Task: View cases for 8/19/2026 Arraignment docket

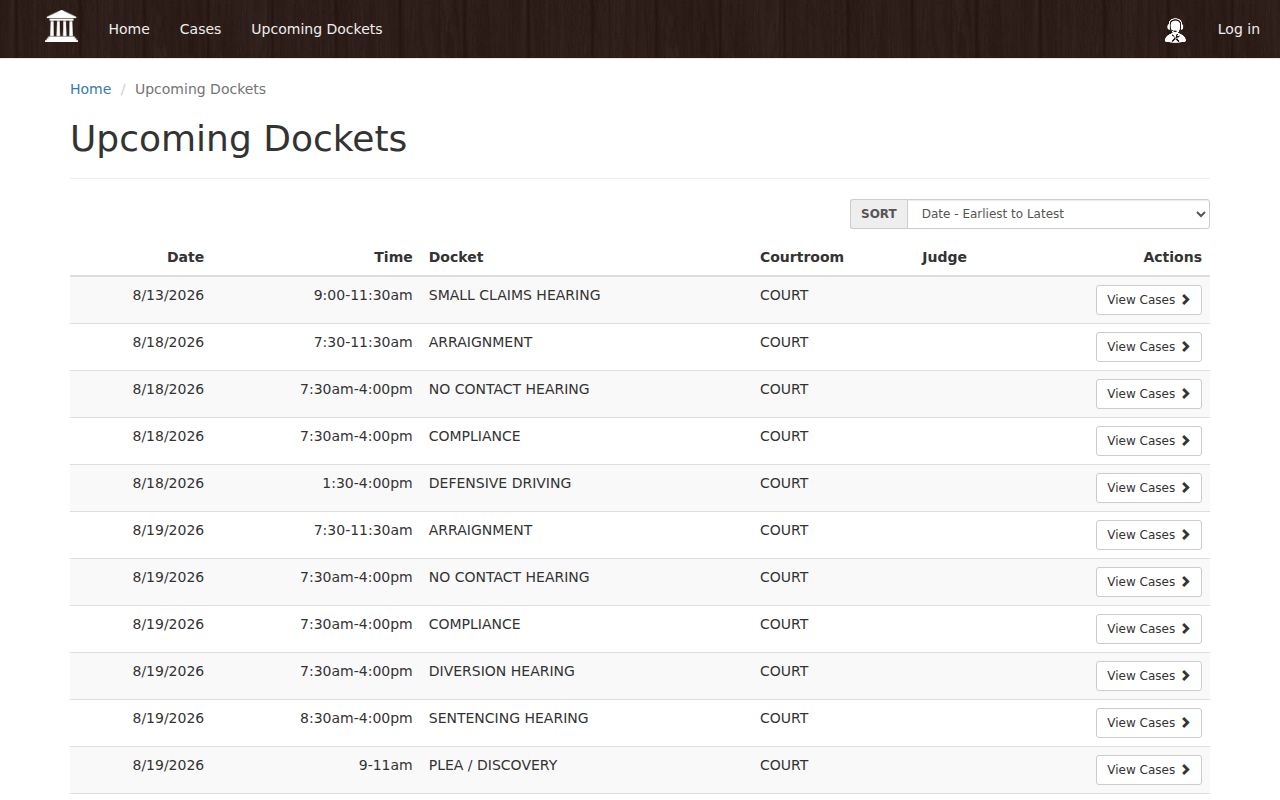Action: (x=1148, y=535)
